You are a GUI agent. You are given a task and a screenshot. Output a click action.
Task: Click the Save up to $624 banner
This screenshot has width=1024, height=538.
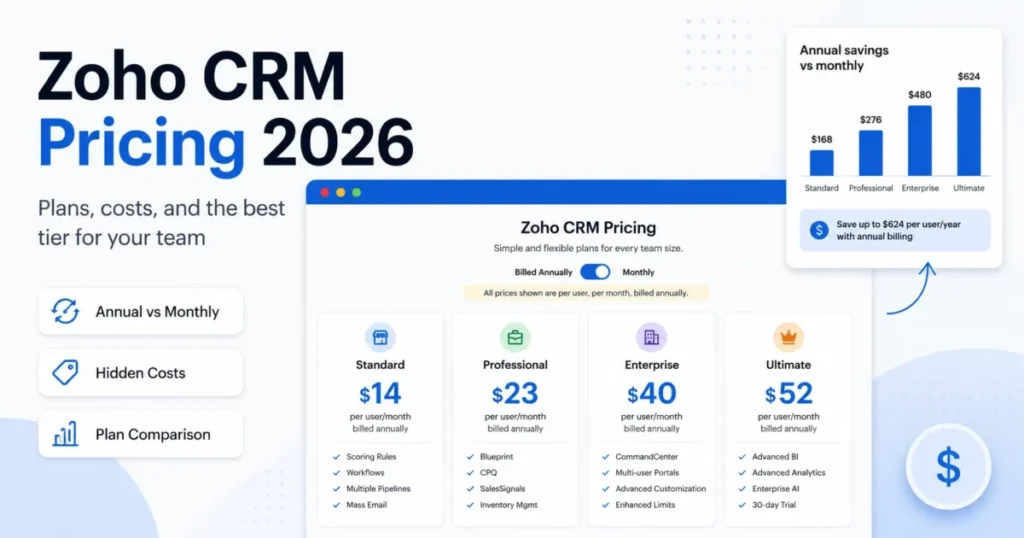tap(895, 230)
